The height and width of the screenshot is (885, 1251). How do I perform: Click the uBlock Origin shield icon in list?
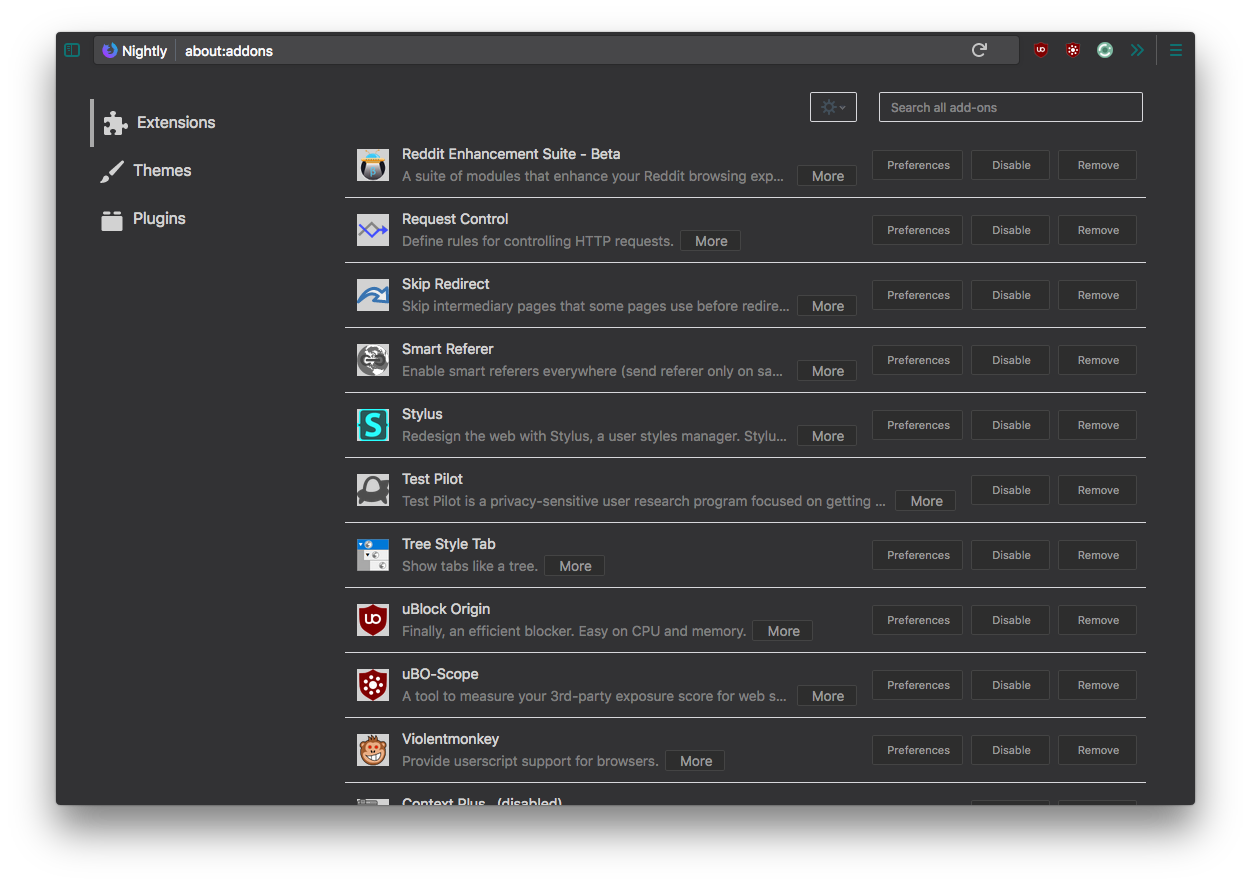coord(373,620)
